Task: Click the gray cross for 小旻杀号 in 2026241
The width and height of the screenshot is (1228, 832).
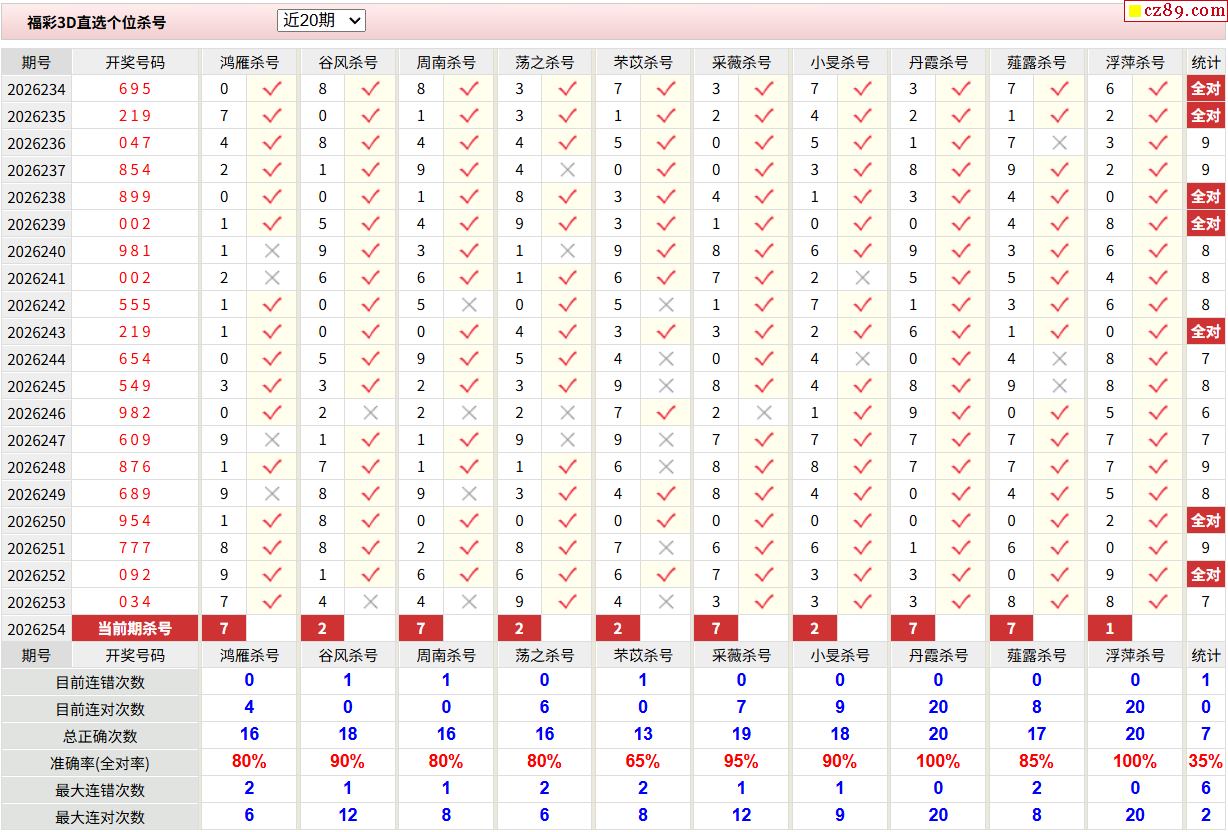Action: [x=863, y=278]
